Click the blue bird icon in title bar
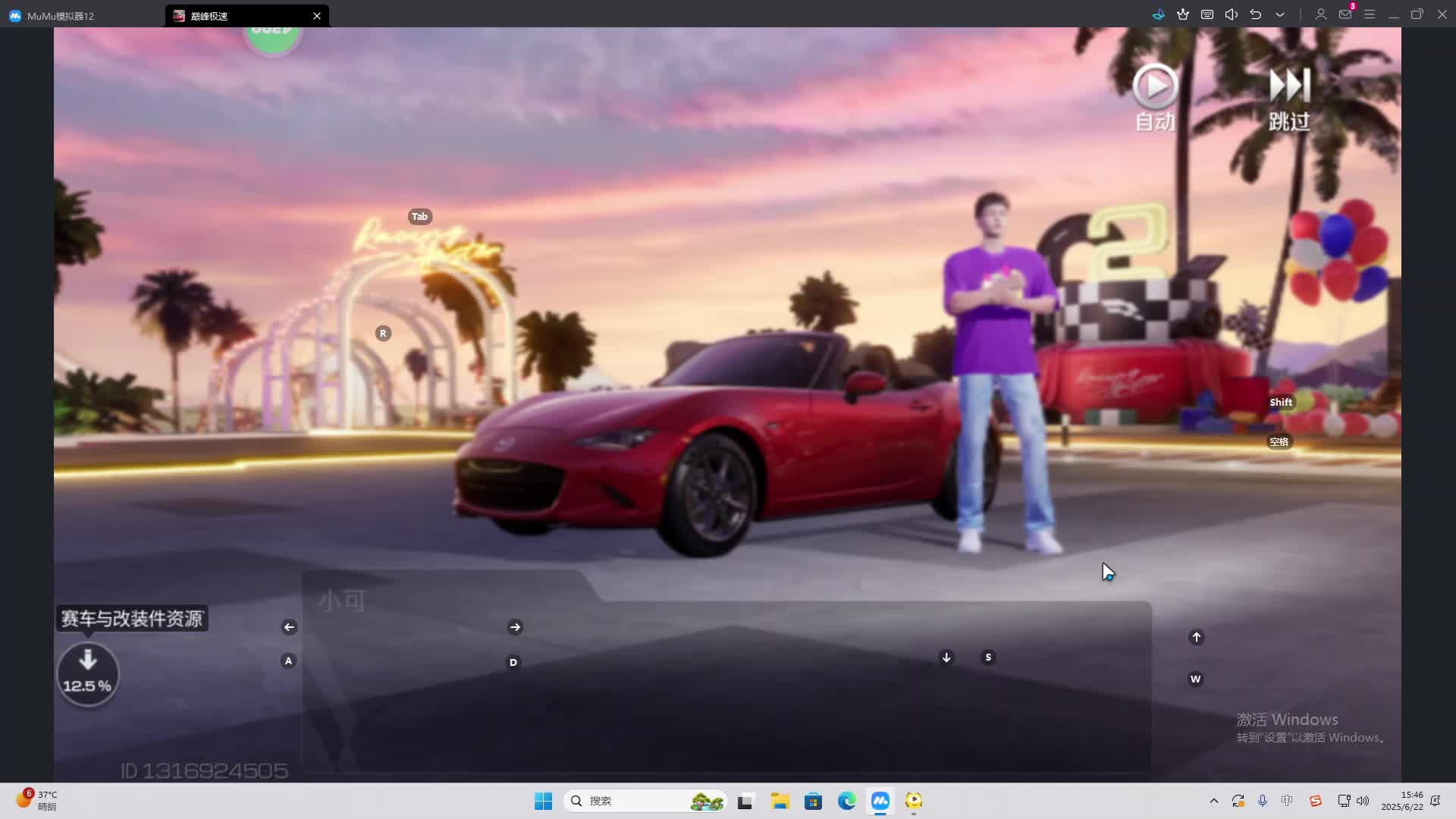1456x819 pixels. click(x=1158, y=14)
